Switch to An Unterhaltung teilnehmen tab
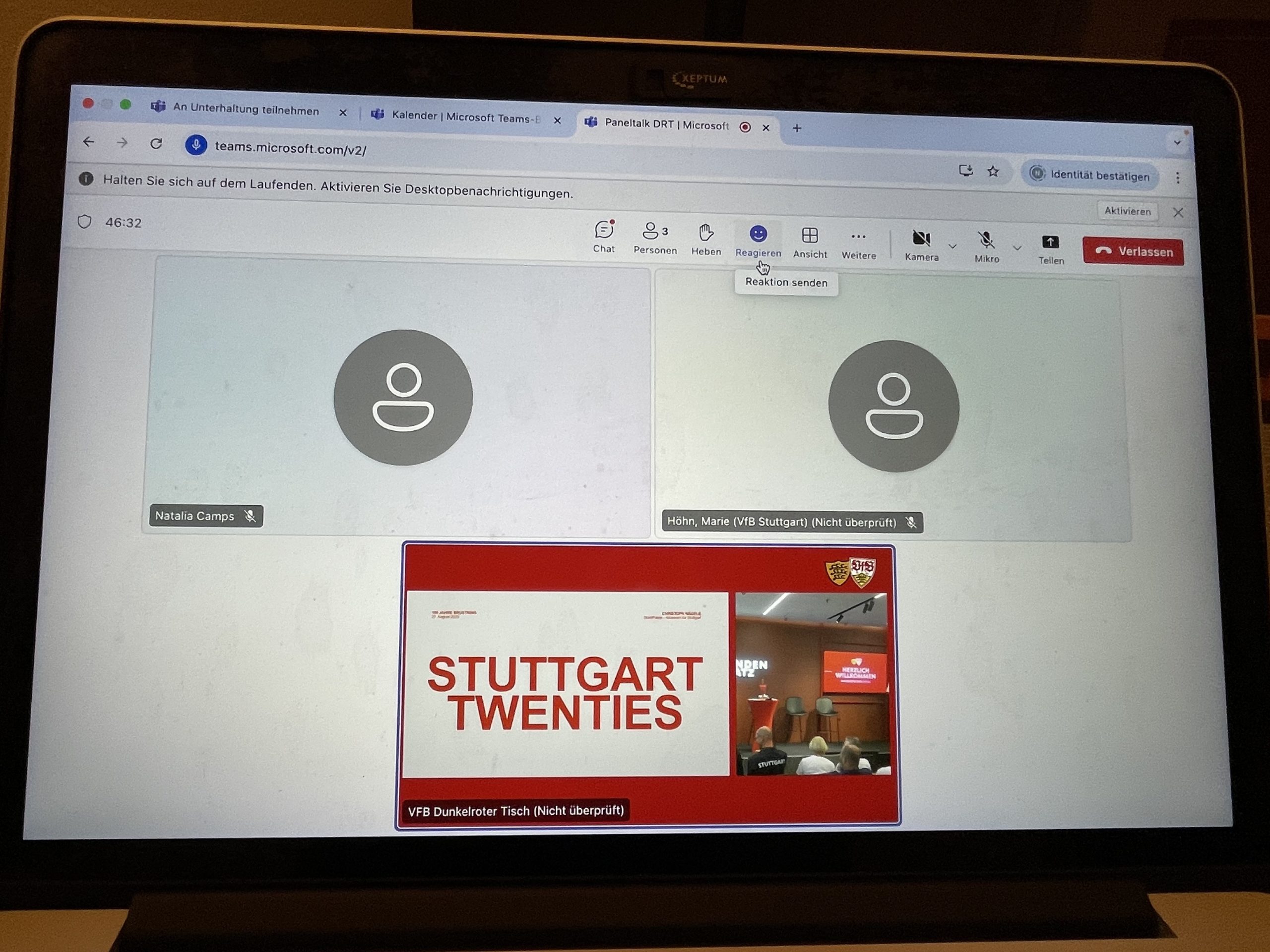 click(246, 110)
